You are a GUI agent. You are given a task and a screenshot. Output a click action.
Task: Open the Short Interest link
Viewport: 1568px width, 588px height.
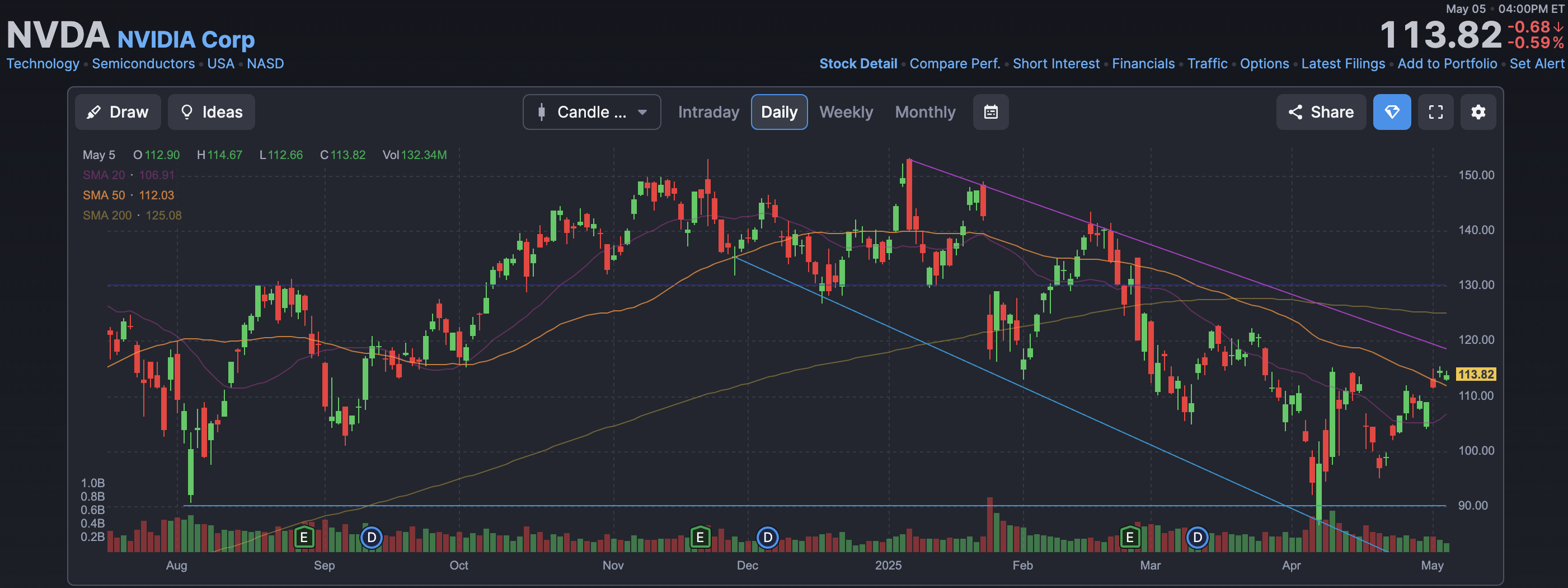(x=1056, y=63)
